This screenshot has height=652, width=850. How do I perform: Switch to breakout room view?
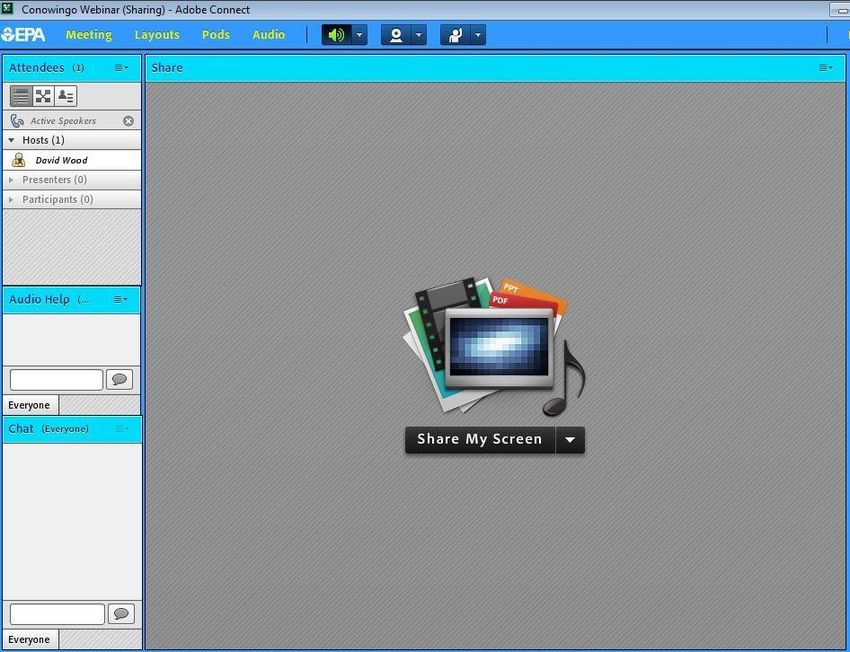coord(43,96)
